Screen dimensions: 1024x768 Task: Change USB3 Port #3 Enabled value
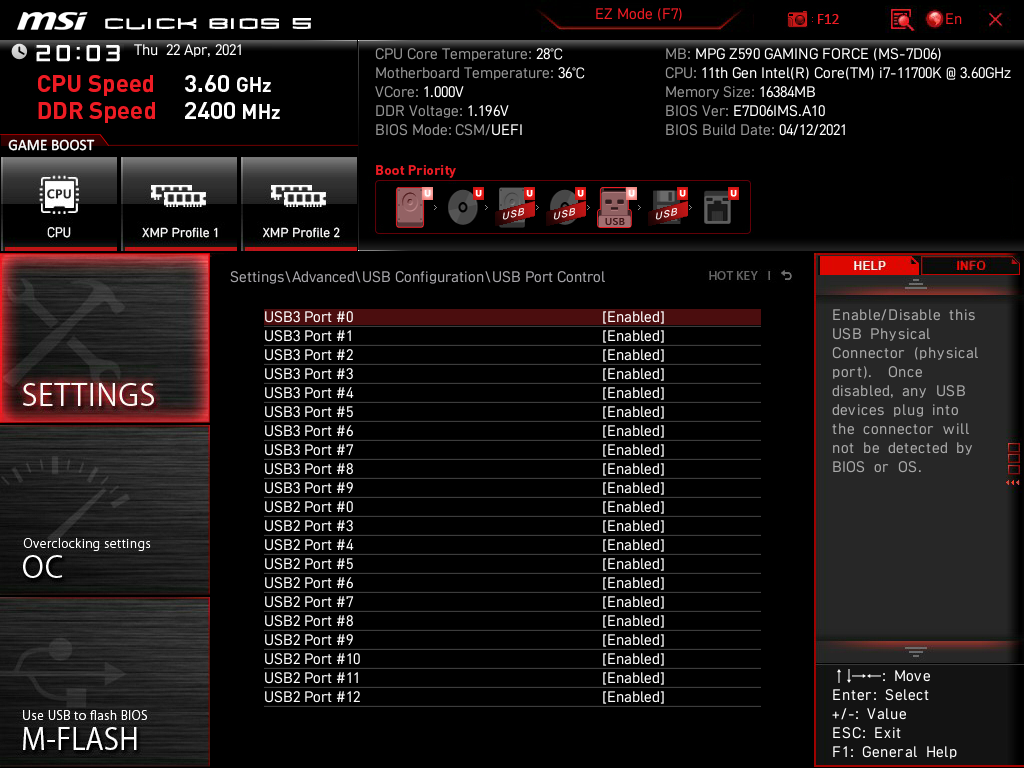click(633, 374)
